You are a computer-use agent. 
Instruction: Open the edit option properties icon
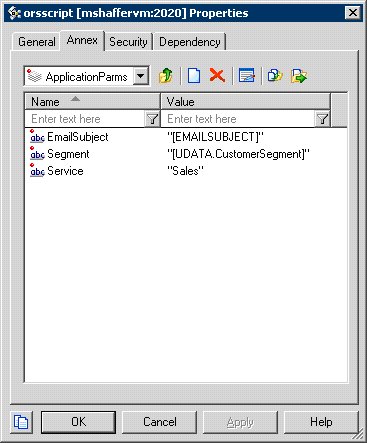pyautogui.click(x=247, y=76)
